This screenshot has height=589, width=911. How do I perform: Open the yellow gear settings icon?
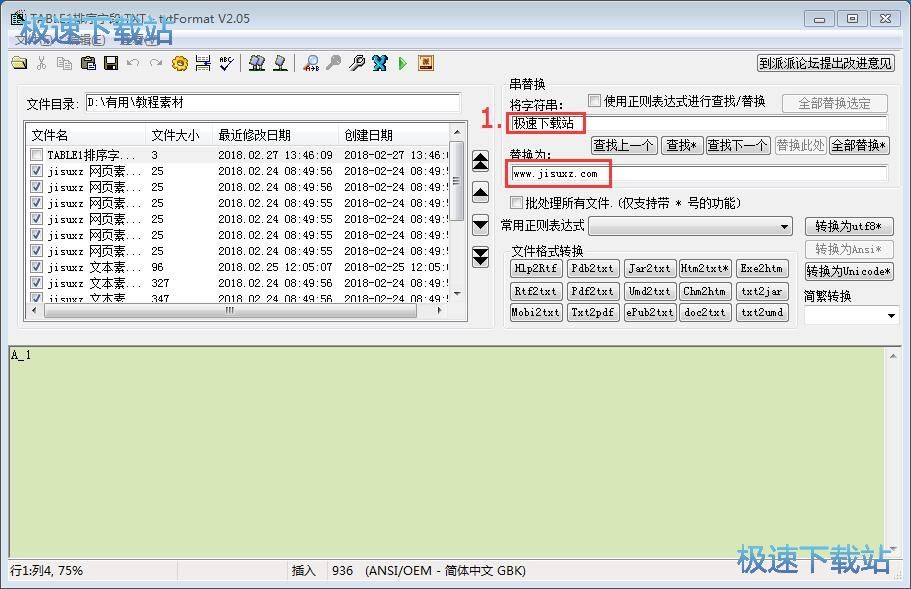click(180, 63)
